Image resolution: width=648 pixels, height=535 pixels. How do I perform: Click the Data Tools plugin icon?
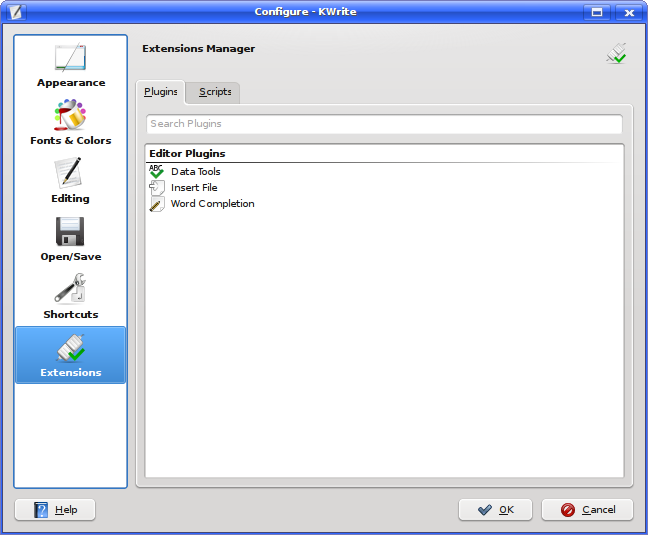pyautogui.click(x=157, y=171)
